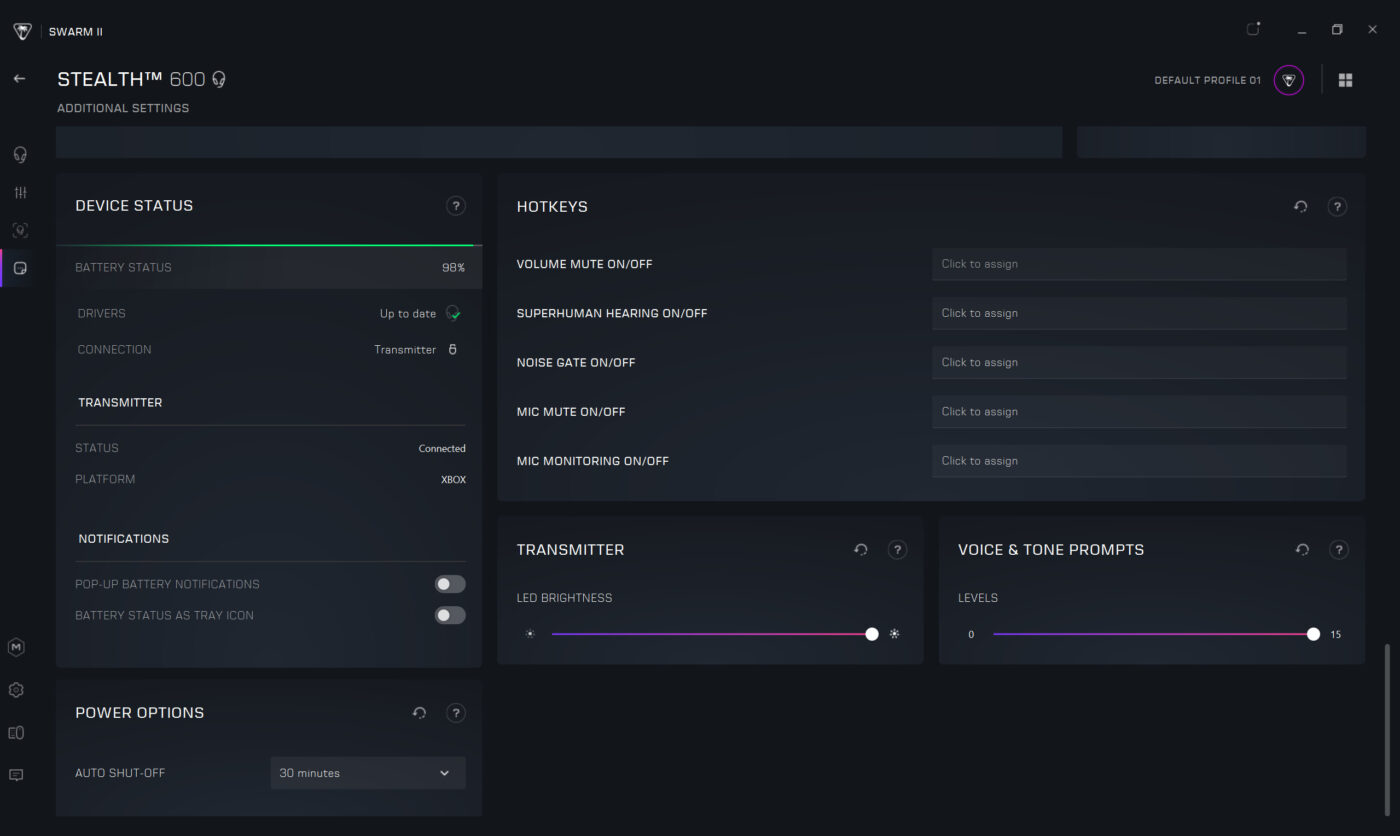This screenshot has height=836, width=1400.
Task: Assign hotkey for Superhuman Hearing On/Off
Action: click(1139, 313)
